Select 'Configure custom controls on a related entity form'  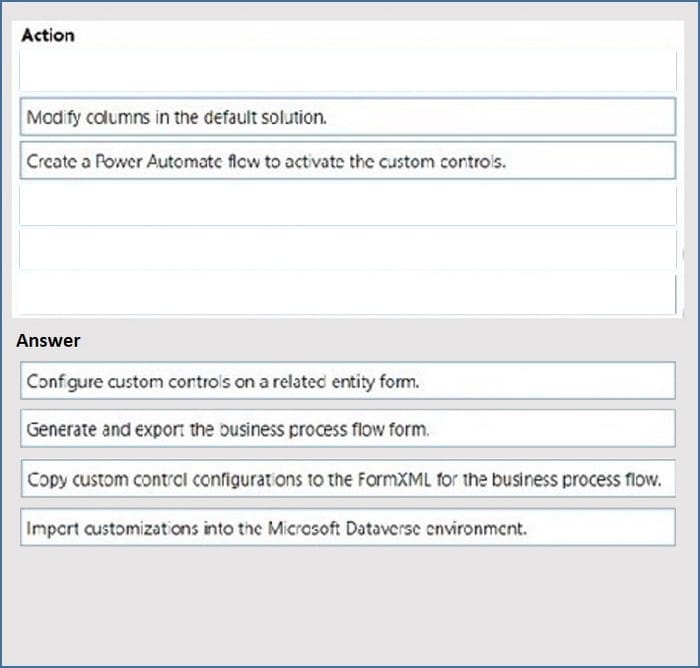(347, 381)
